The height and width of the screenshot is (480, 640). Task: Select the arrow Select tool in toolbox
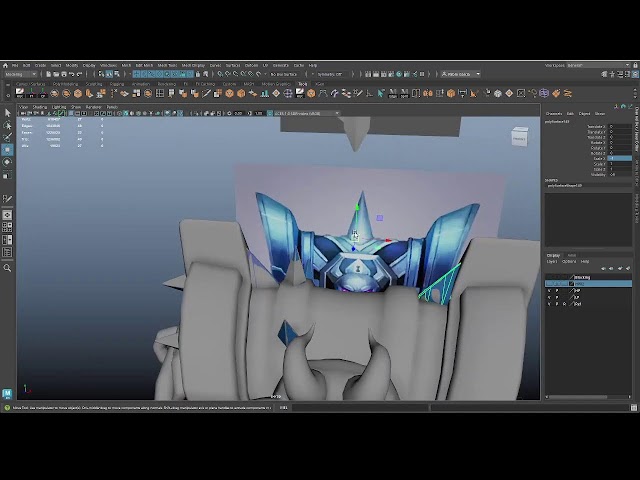pyautogui.click(x=7, y=113)
